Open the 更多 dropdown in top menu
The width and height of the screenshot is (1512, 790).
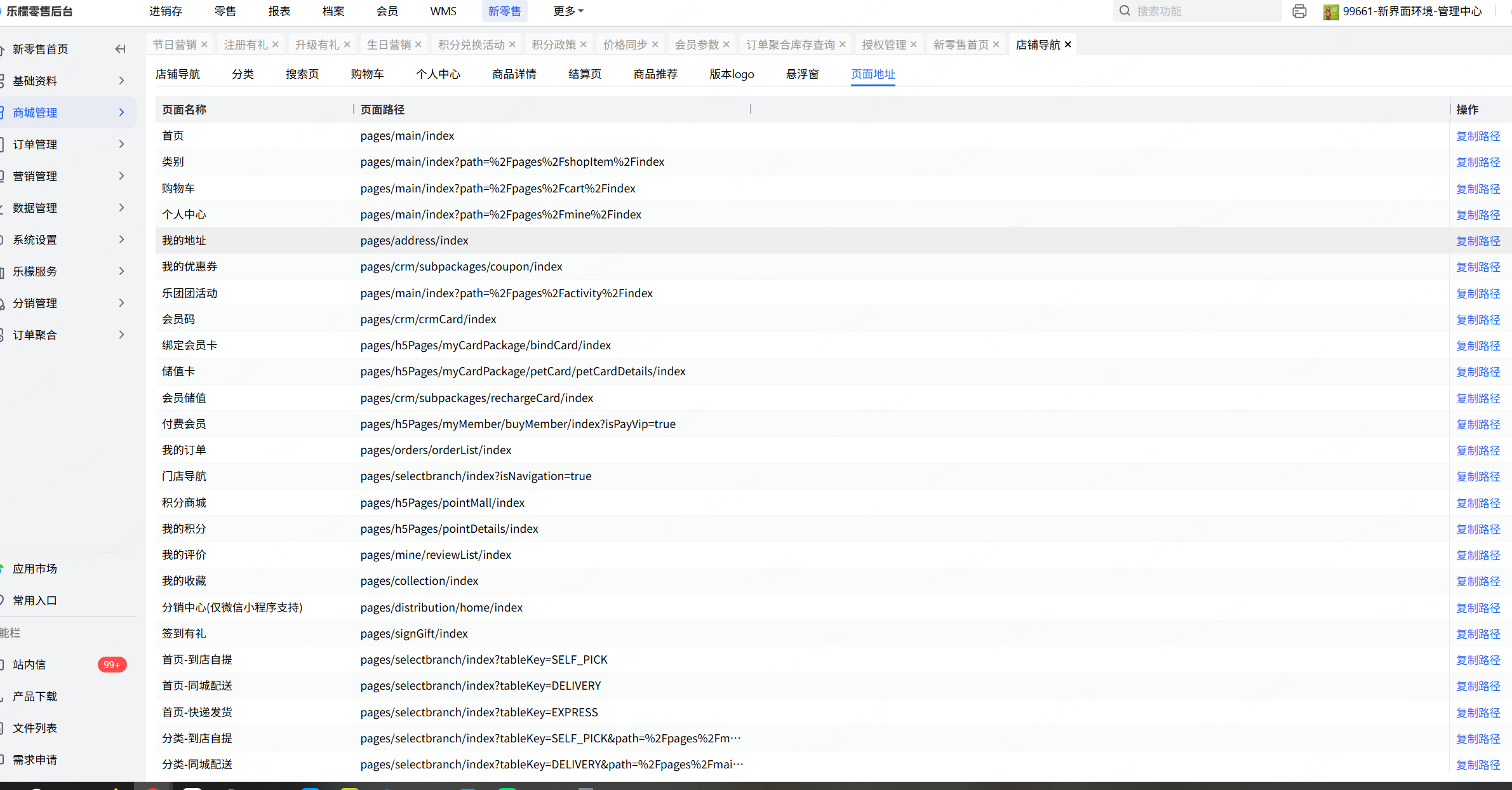(x=568, y=11)
